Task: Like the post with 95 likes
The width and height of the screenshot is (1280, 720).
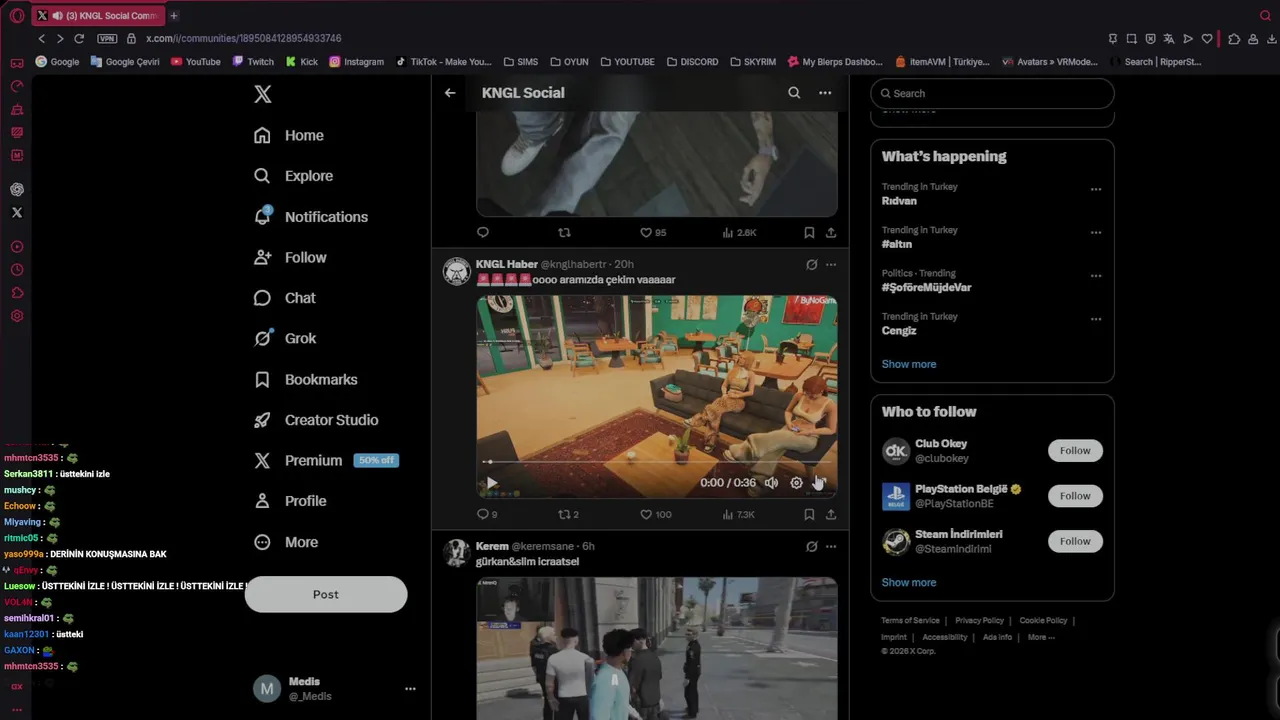Action: coord(653,233)
